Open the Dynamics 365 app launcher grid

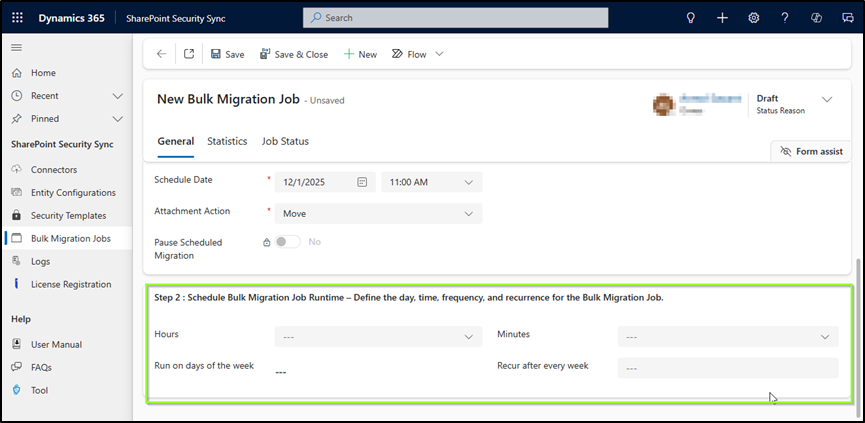click(17, 18)
